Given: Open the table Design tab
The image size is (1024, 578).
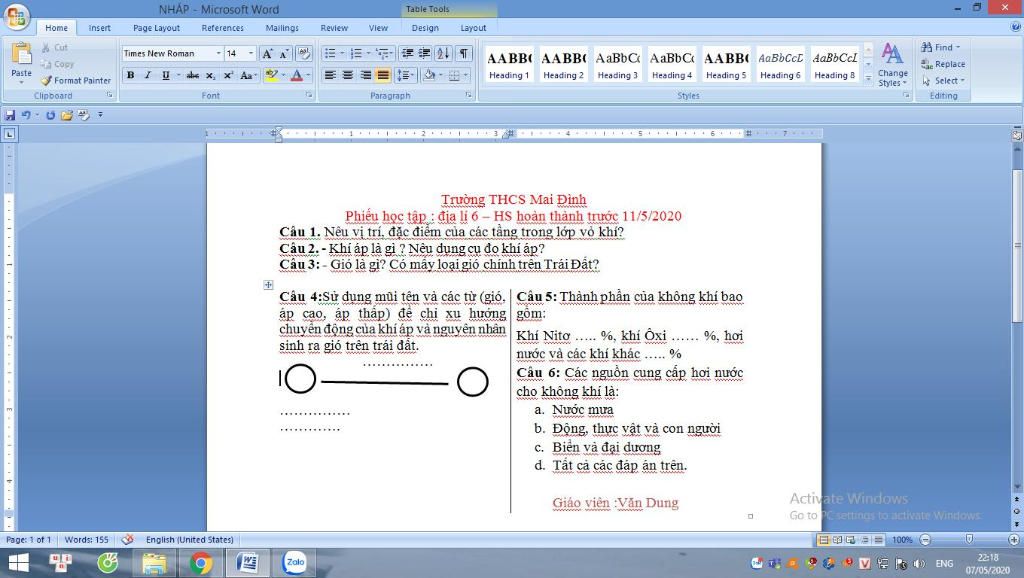Looking at the screenshot, I should pyautogui.click(x=425, y=28).
